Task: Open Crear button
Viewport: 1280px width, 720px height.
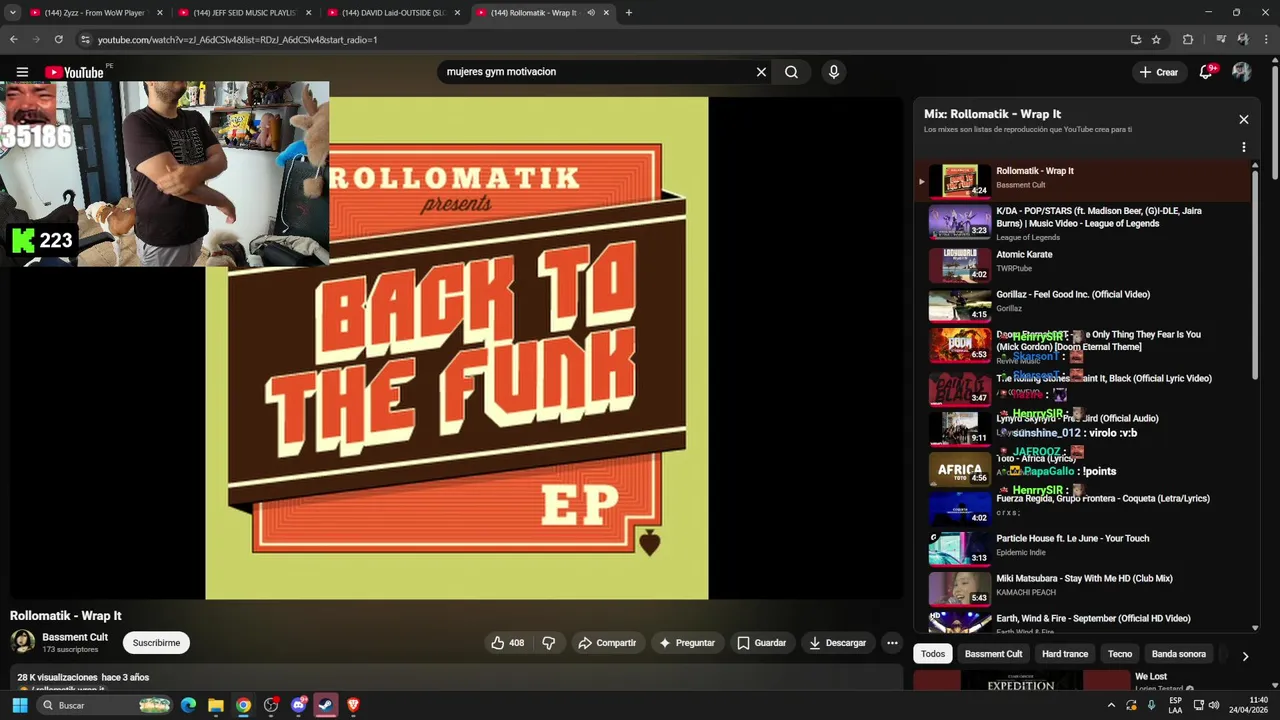Action: [x=1158, y=72]
